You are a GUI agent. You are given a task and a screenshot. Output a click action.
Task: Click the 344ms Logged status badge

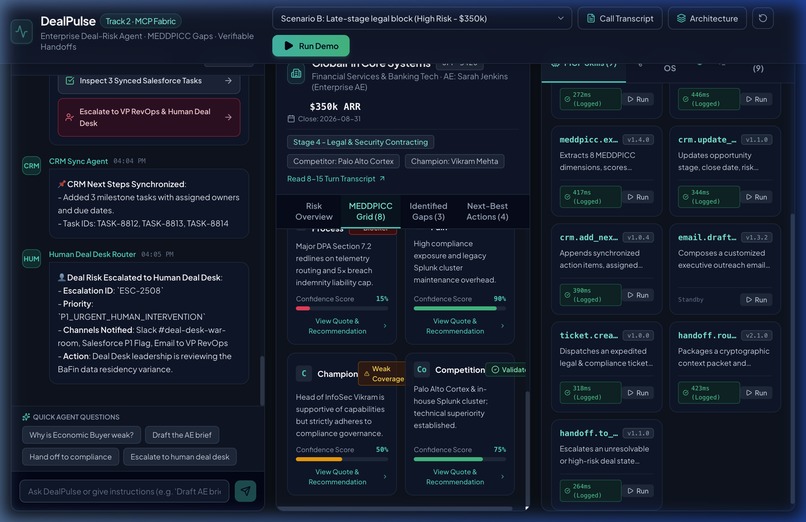(708, 197)
